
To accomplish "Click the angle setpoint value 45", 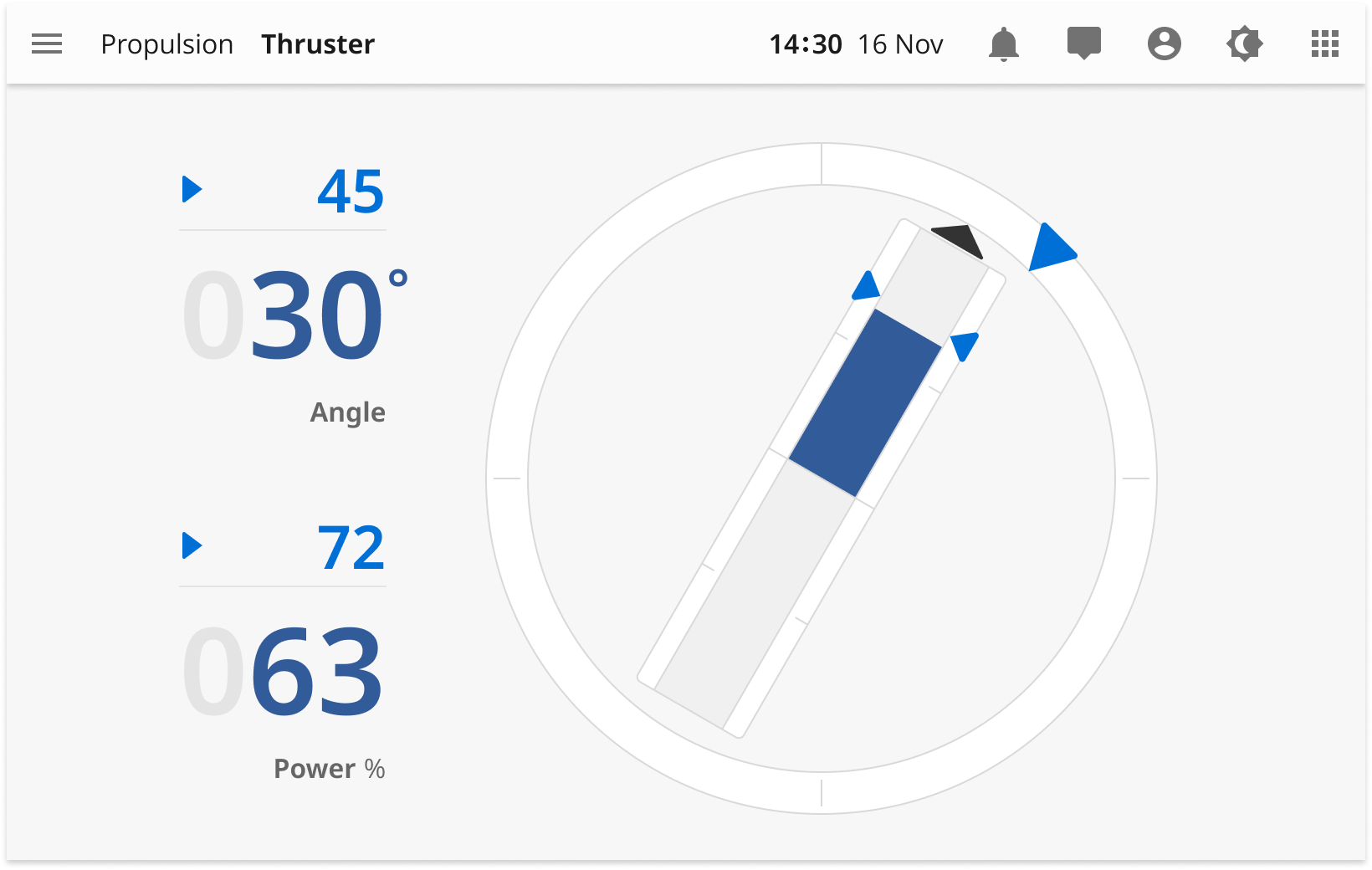I will point(351,192).
